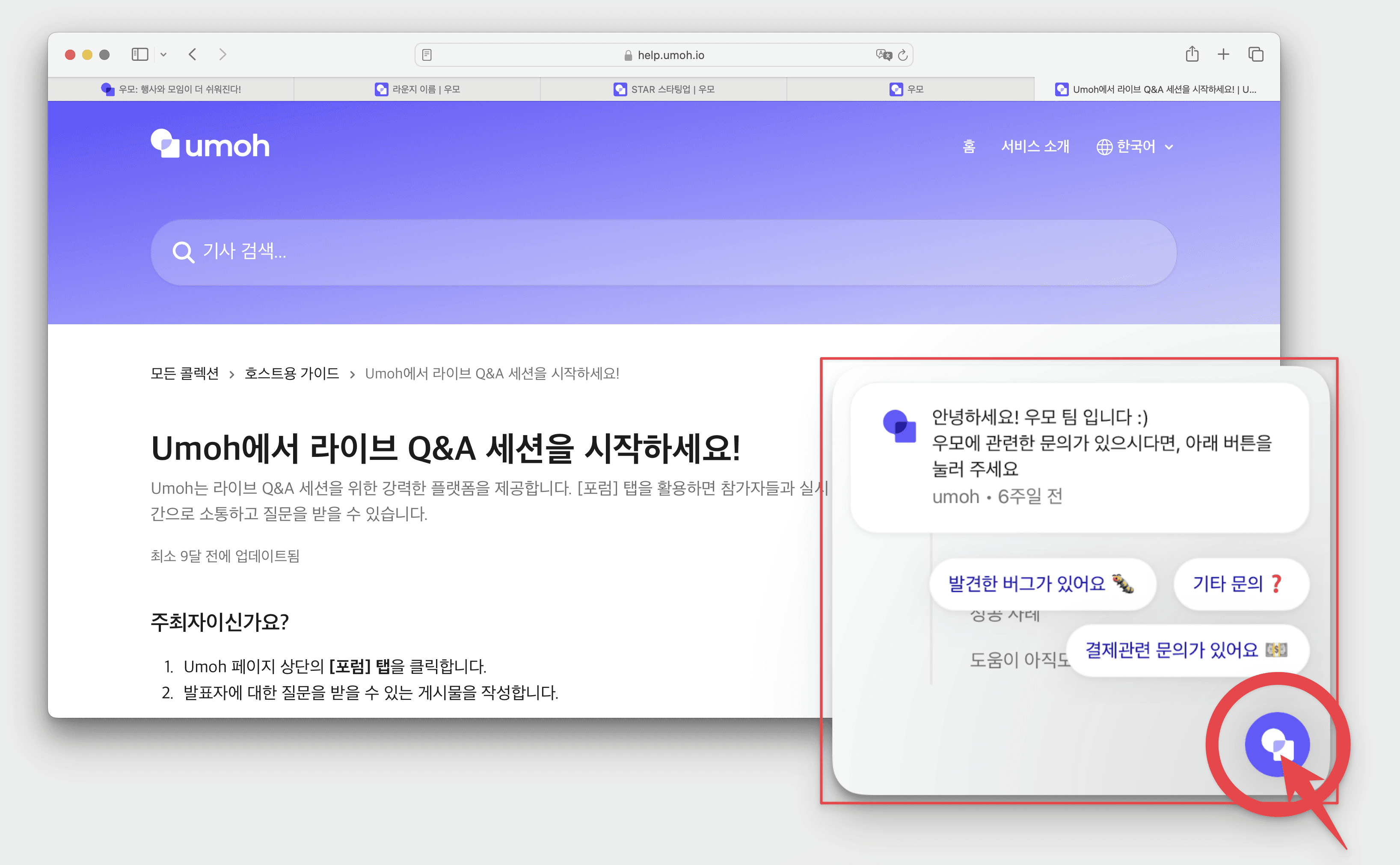Go back with the browser back arrow

point(193,54)
